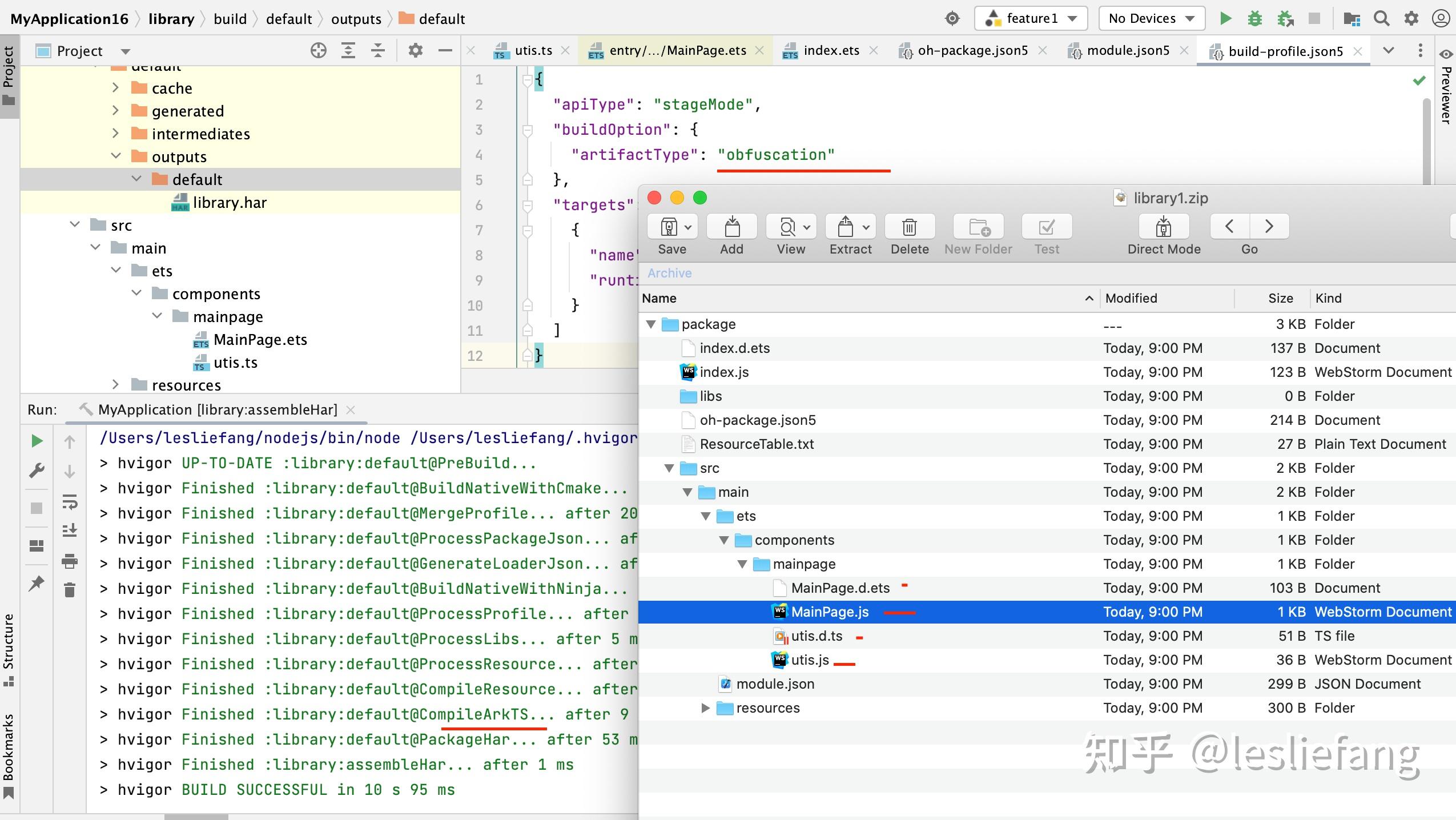Click the inspection green checkmark in editor
Viewport: 1456px width, 820px height.
point(1419,81)
